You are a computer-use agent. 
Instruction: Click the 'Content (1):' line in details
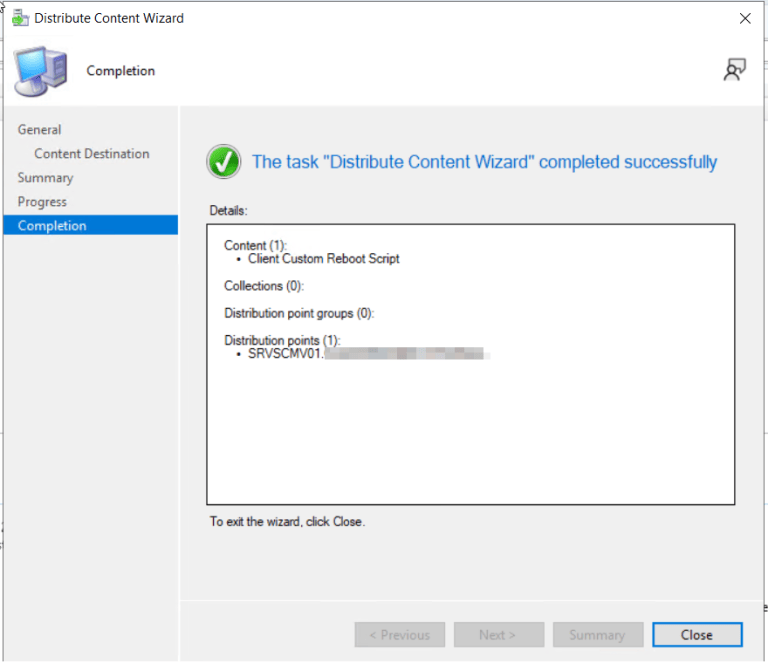(x=255, y=245)
